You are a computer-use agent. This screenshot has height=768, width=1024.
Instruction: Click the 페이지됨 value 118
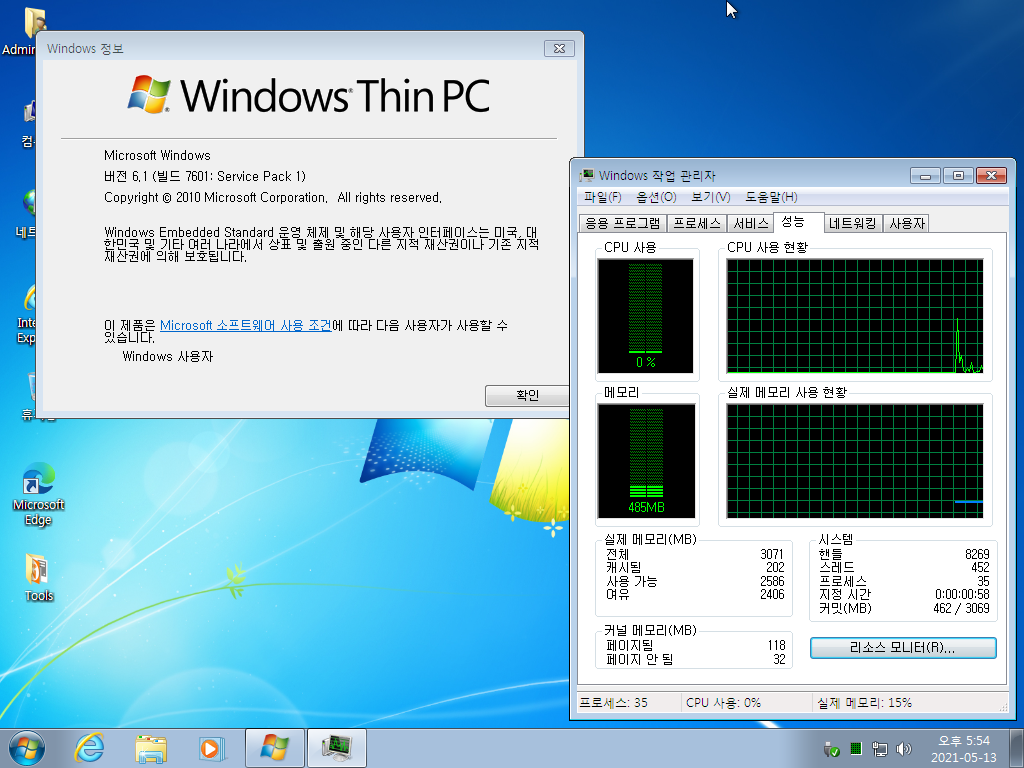[776, 645]
